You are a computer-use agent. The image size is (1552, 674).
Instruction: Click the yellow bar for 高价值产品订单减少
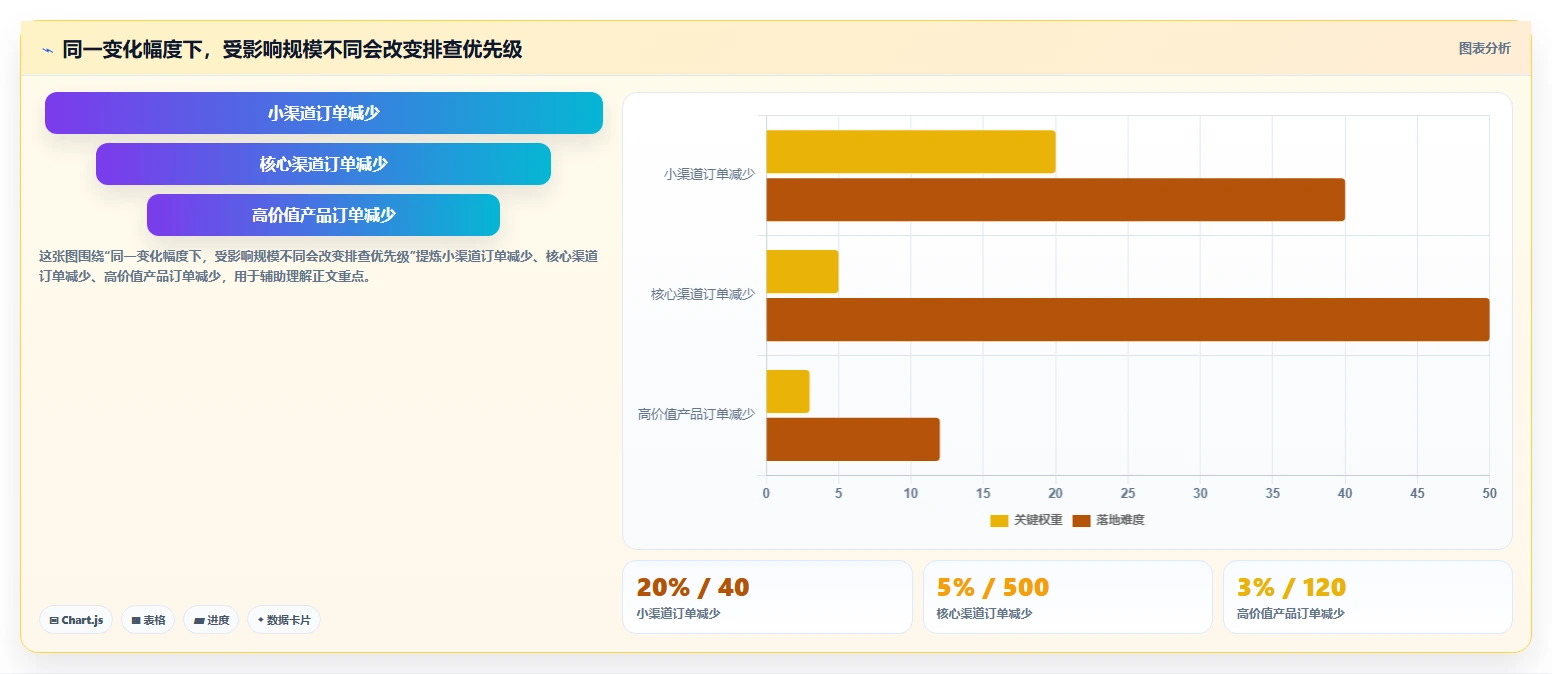tap(788, 392)
